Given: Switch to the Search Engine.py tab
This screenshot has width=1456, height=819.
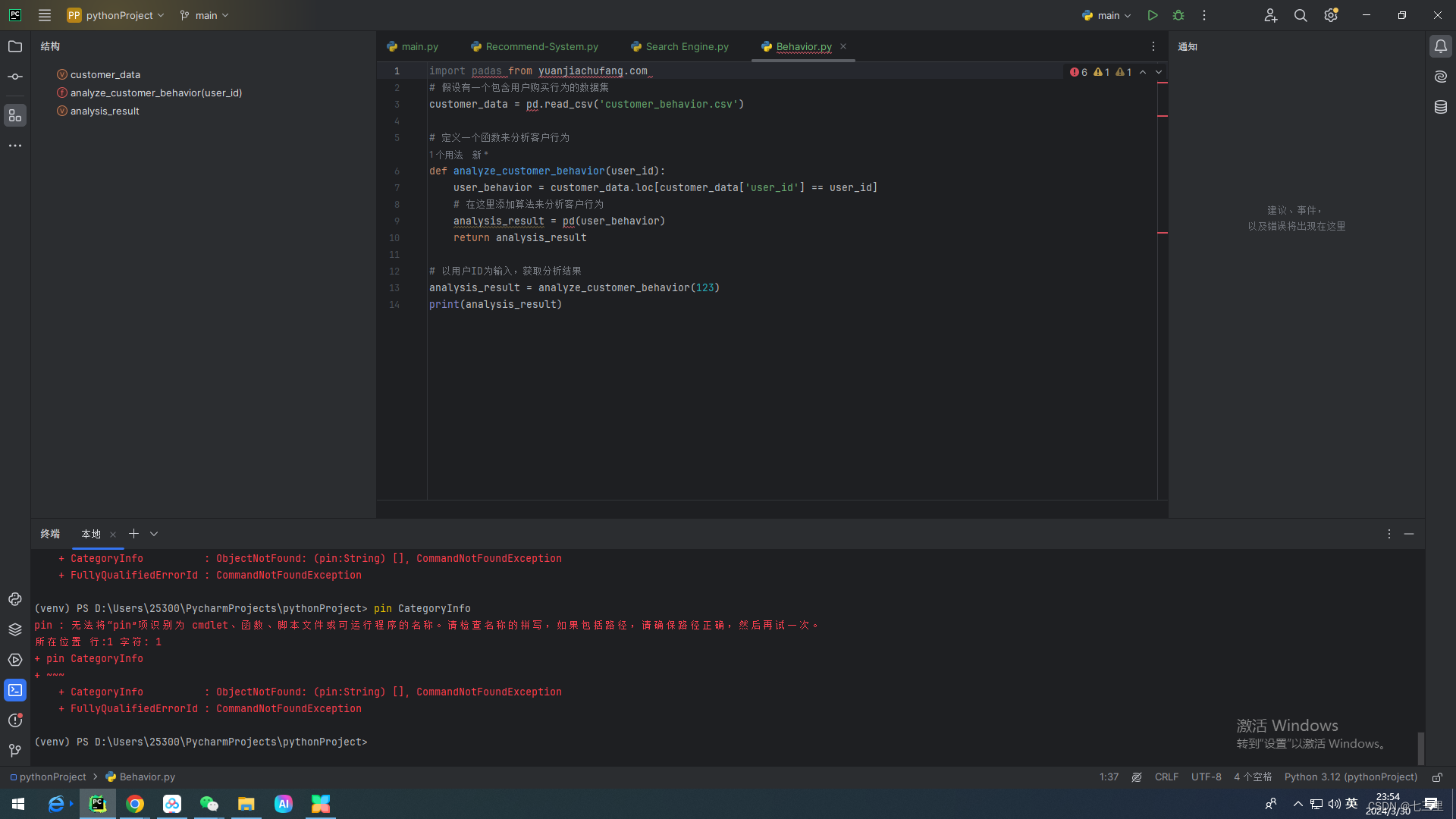Looking at the screenshot, I should 680,46.
